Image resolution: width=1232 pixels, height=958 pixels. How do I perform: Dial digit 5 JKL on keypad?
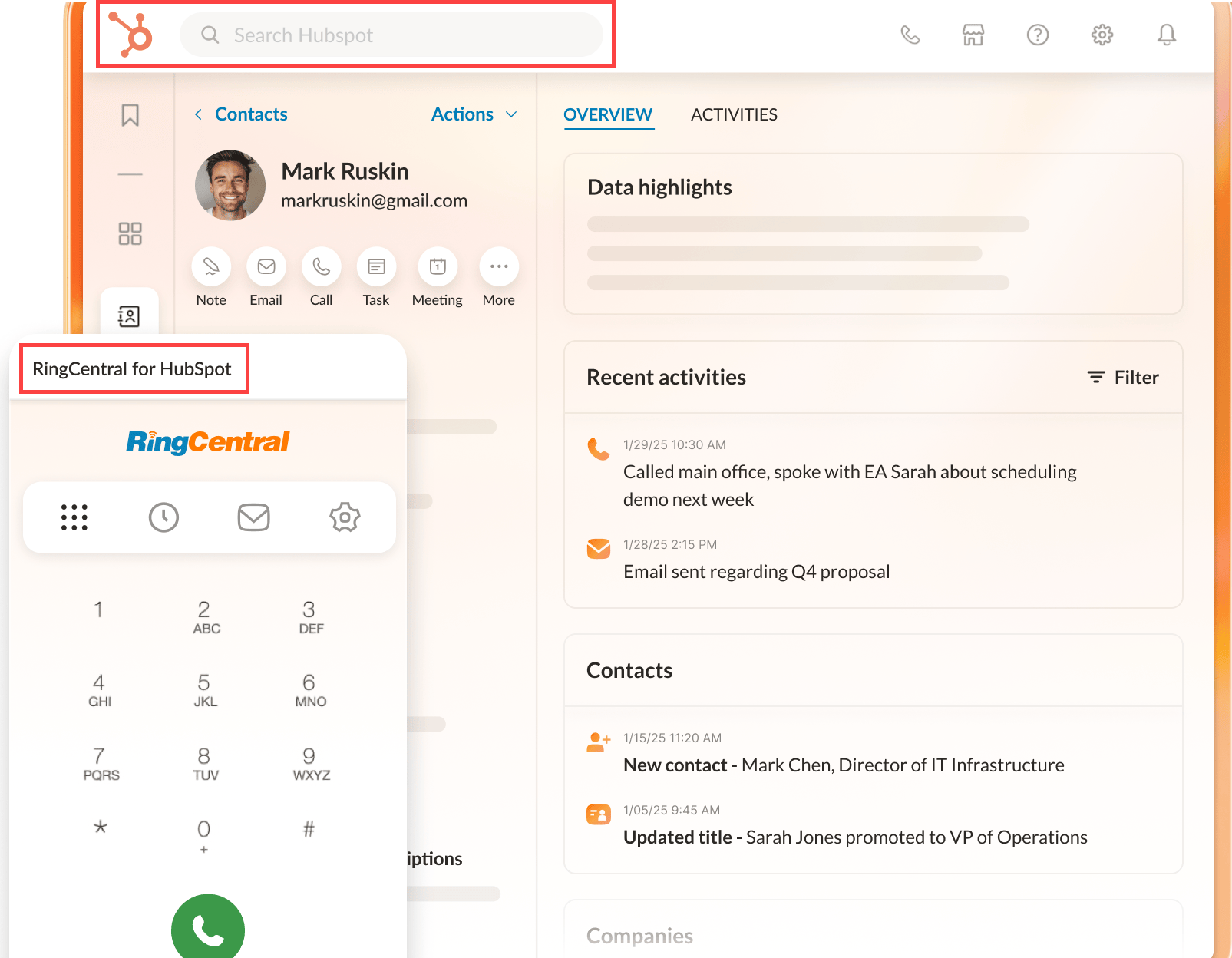[x=205, y=690]
